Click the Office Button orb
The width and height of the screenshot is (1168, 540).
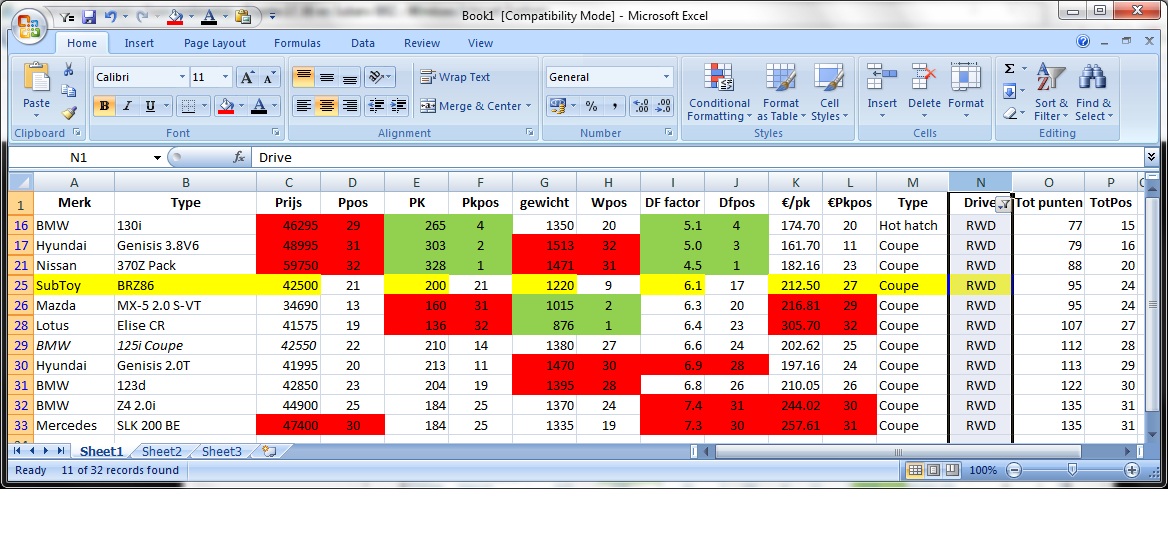(x=29, y=28)
